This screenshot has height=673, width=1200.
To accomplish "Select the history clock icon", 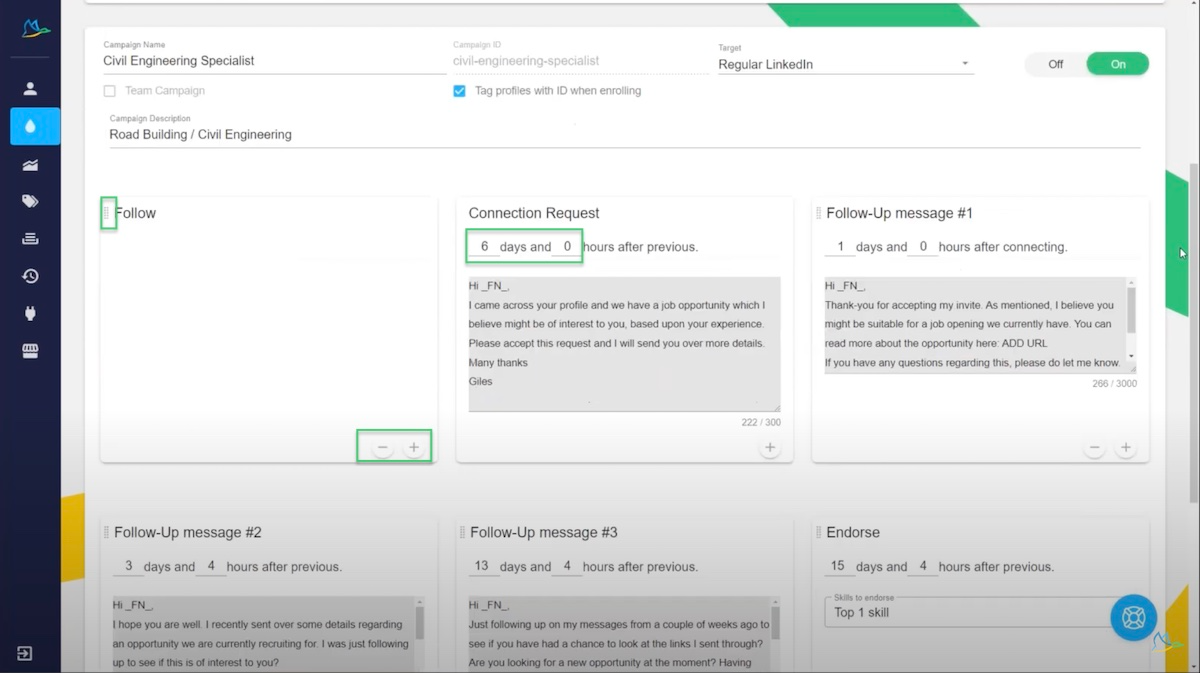I will click(x=33, y=276).
